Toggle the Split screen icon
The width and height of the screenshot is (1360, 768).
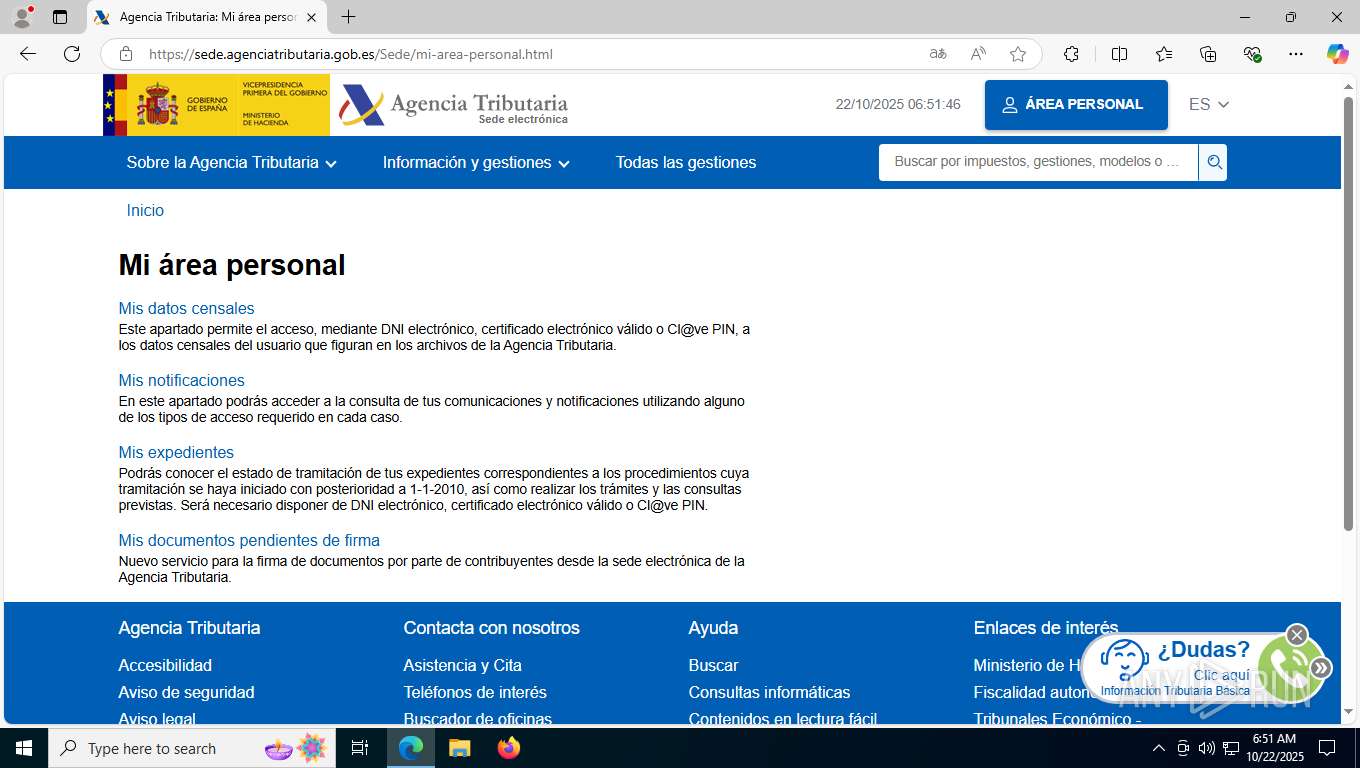[1119, 54]
